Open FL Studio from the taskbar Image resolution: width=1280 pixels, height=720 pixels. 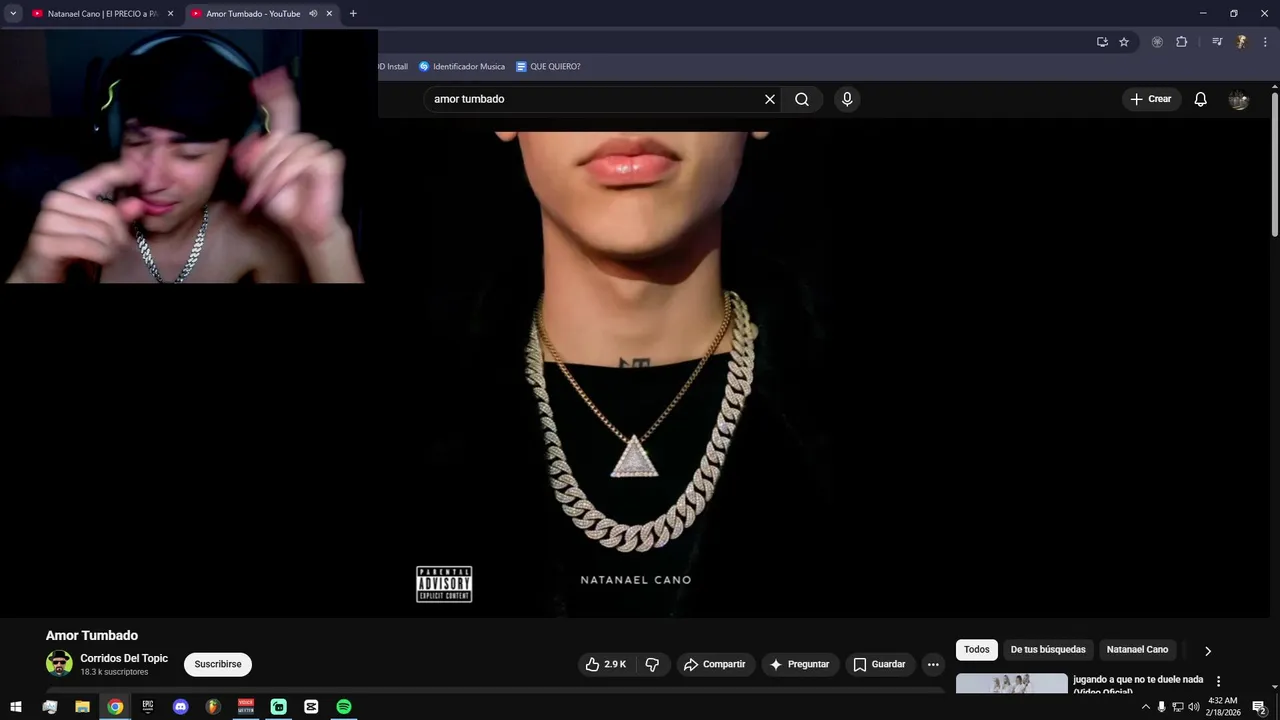tap(213, 707)
